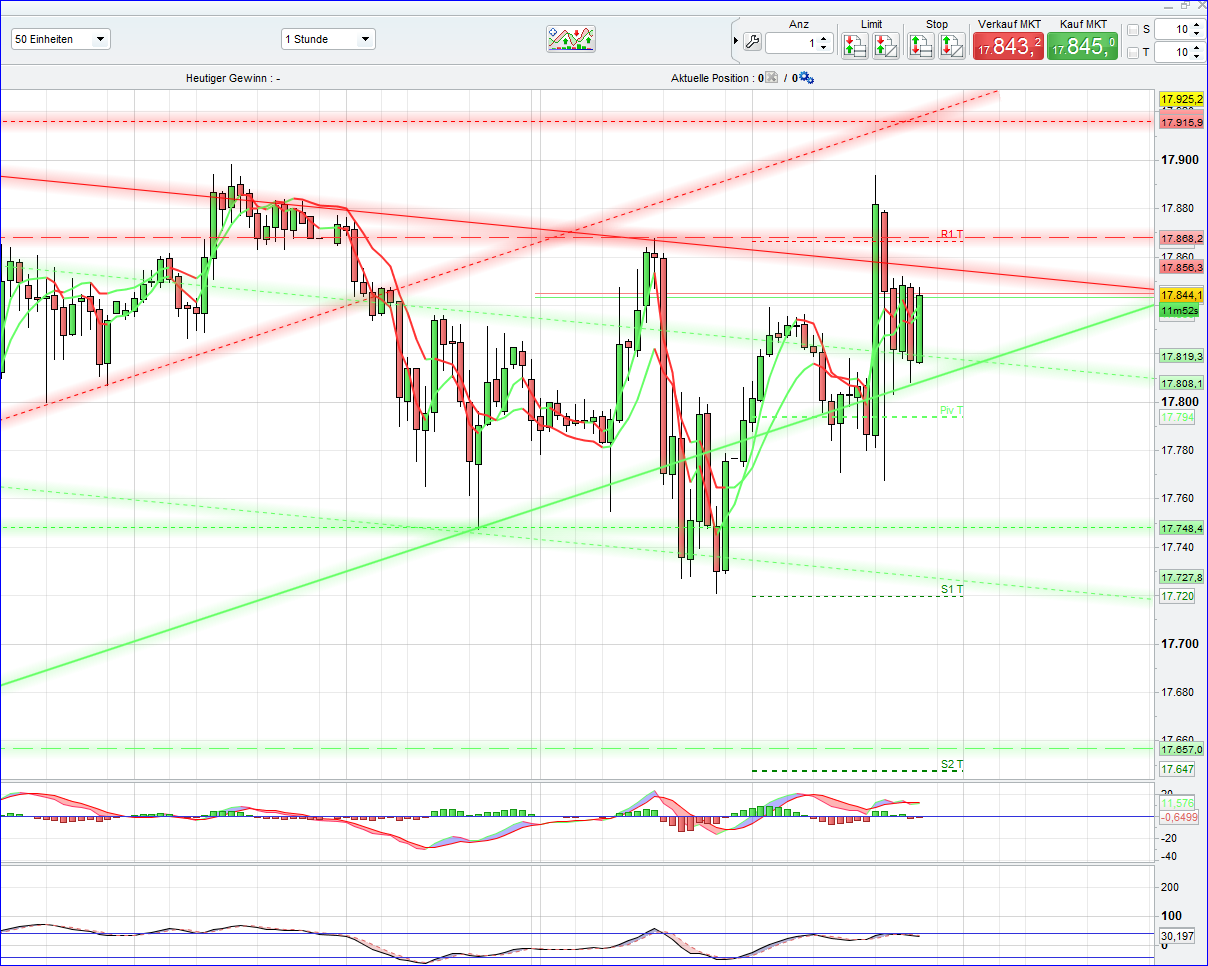Select the first Stop order entry icon
Screen dimensions: 1208x966
tap(921, 43)
